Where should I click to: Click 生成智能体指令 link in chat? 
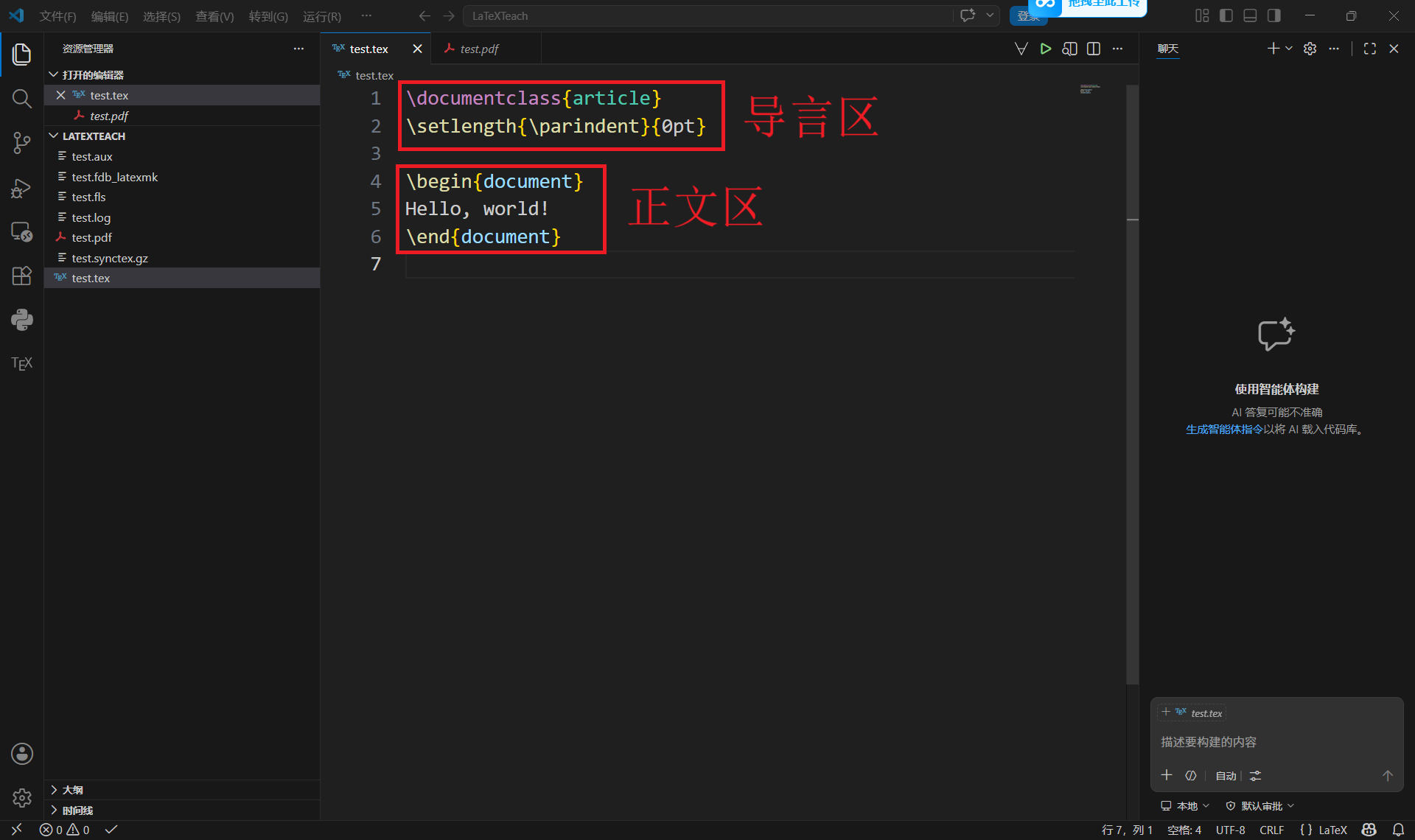1224,430
